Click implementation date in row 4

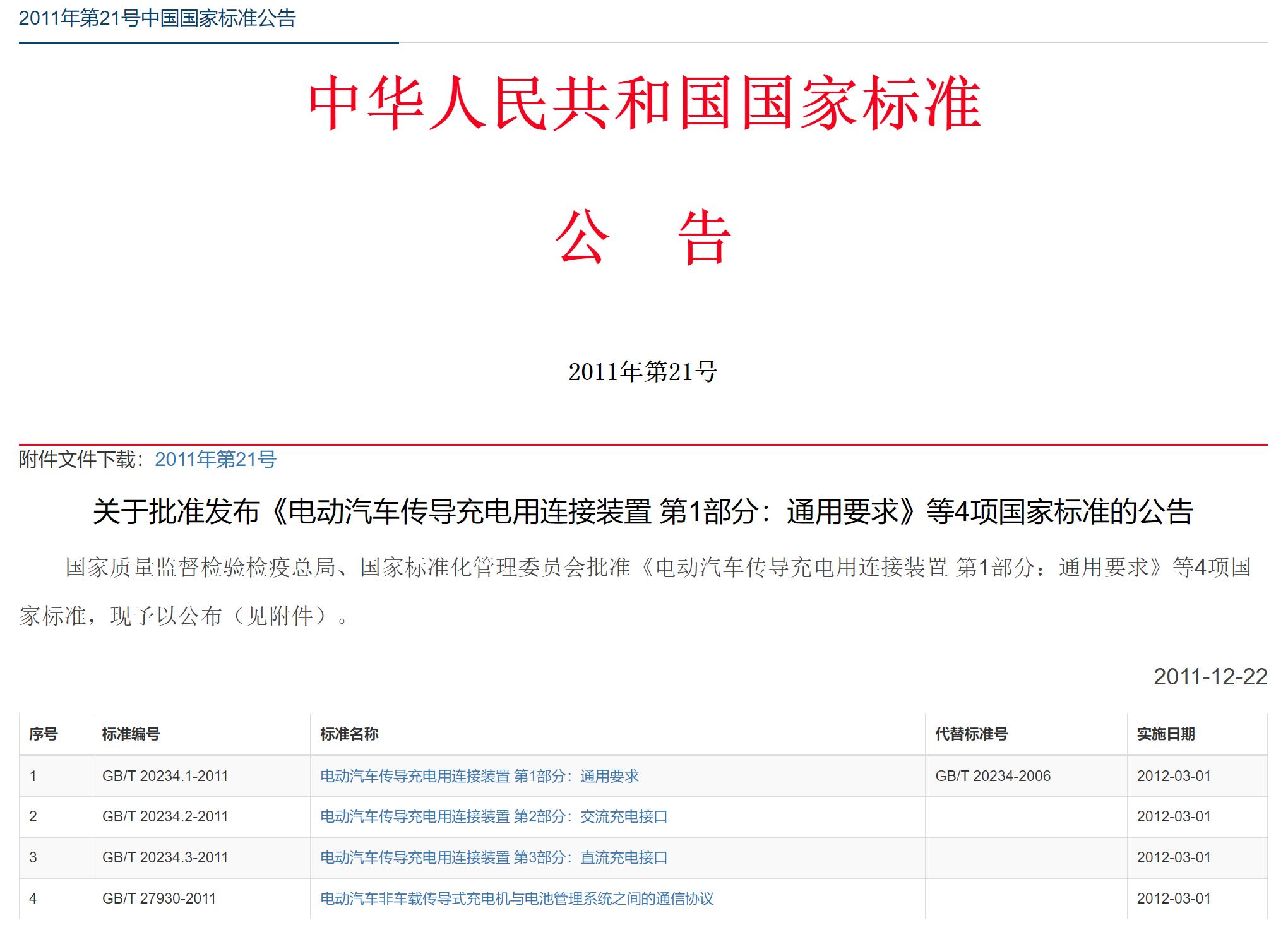[1174, 898]
